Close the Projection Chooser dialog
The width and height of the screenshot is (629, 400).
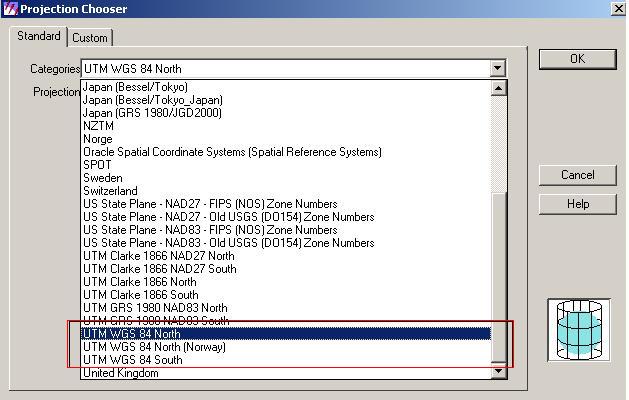618,9
